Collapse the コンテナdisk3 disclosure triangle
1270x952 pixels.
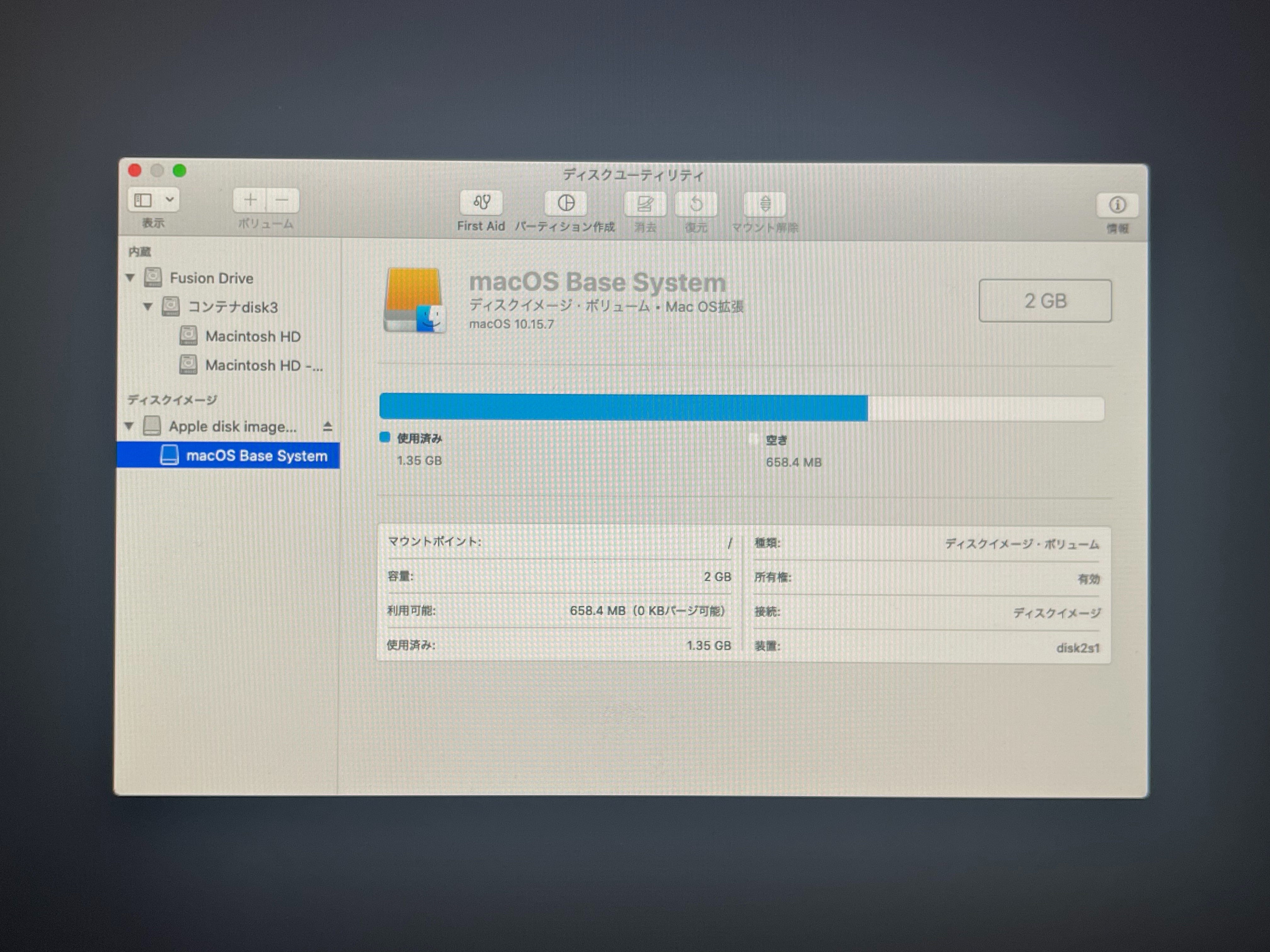click(148, 308)
